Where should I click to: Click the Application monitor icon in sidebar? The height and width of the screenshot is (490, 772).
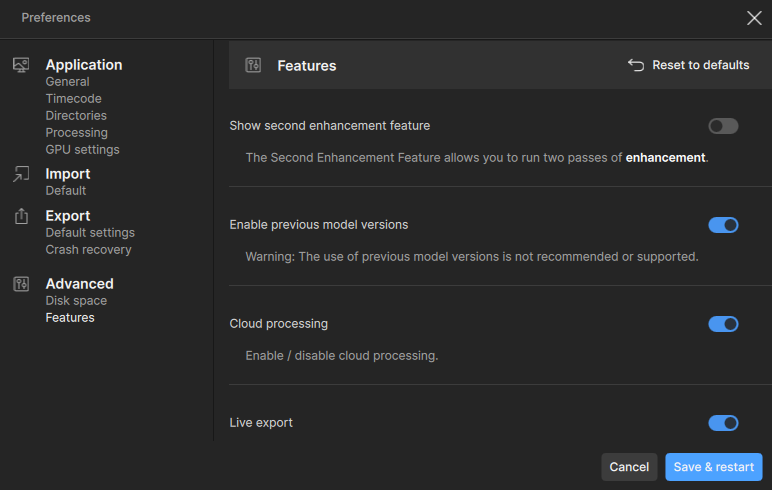(x=21, y=65)
